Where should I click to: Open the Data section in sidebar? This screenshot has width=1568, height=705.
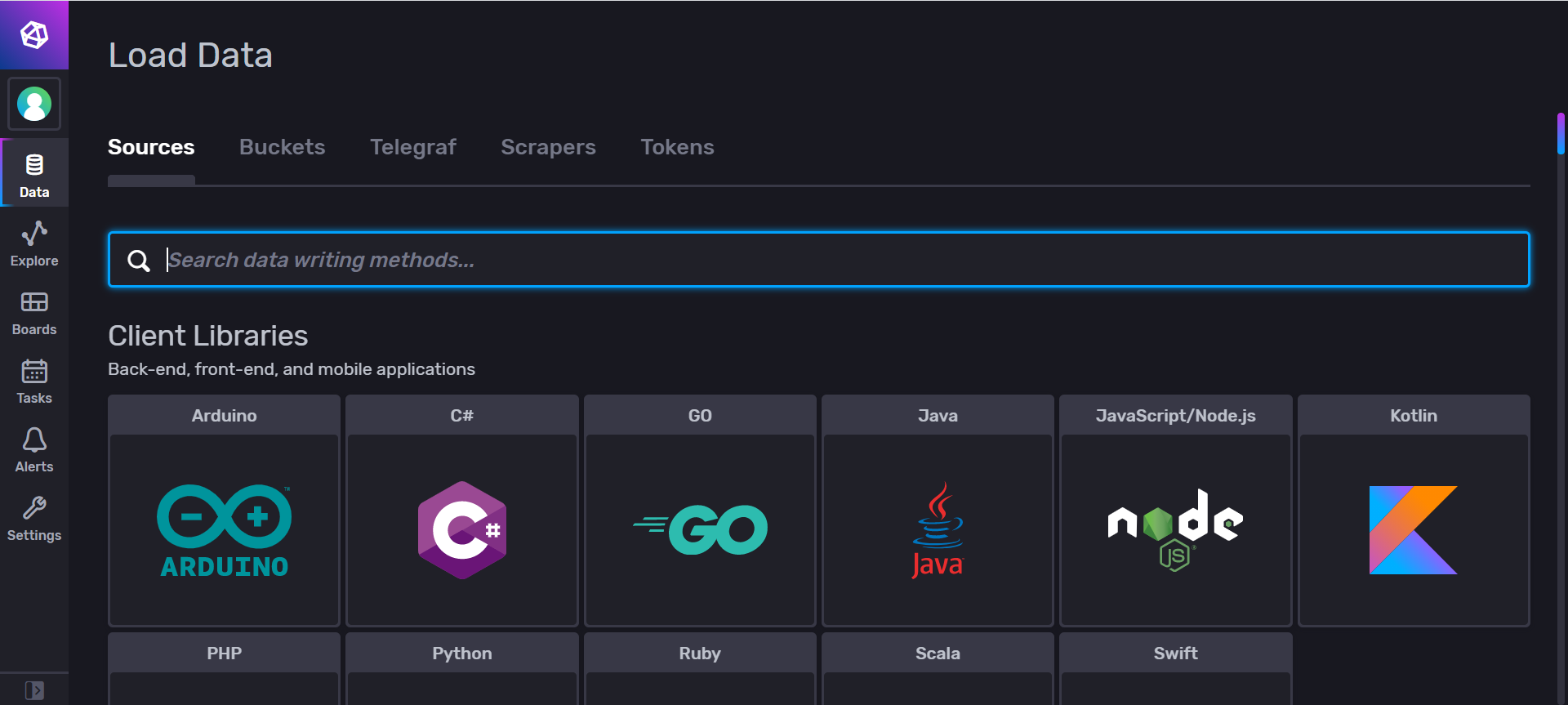point(34,173)
